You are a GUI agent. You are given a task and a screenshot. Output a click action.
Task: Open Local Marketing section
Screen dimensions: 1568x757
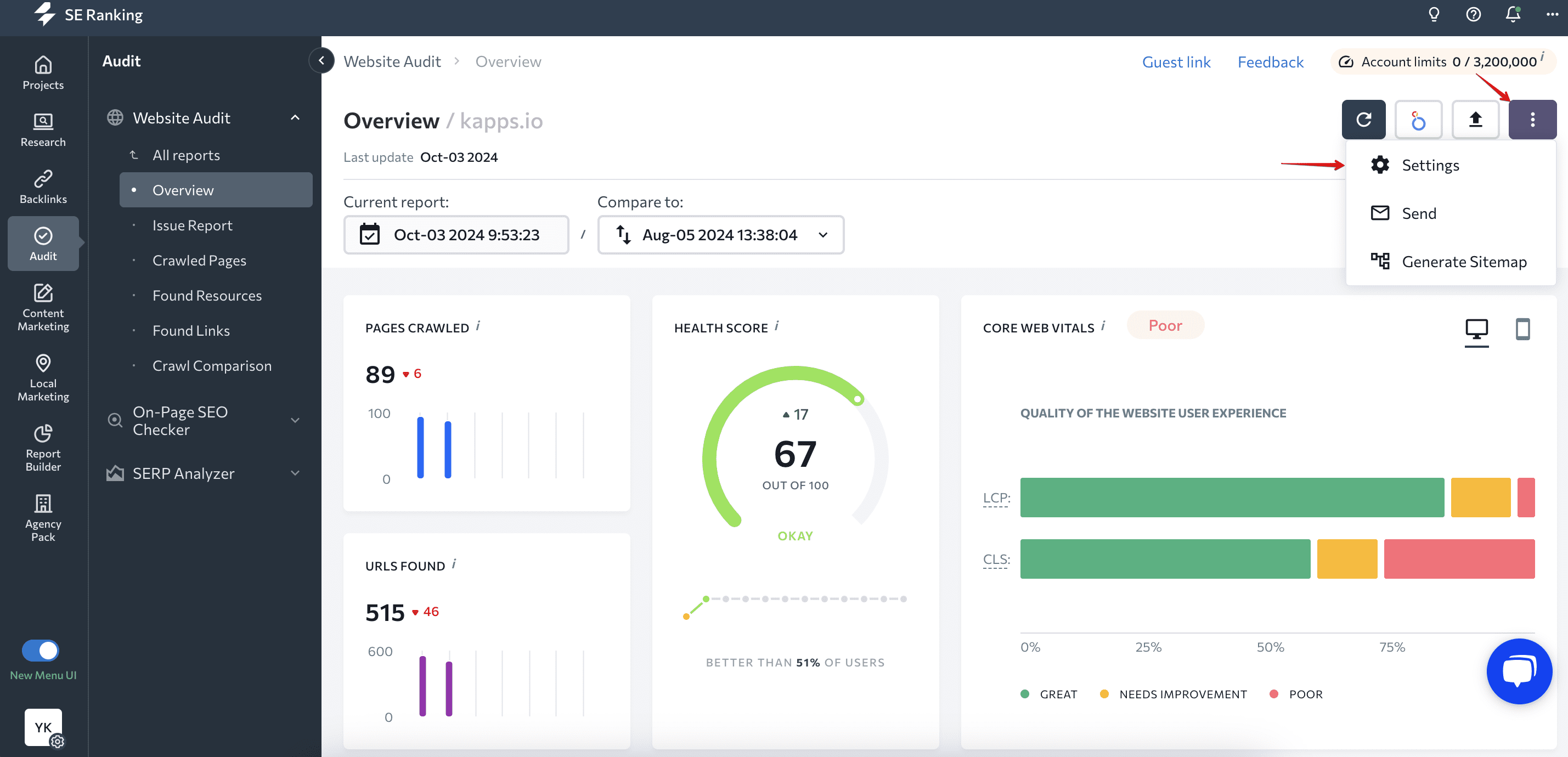click(x=43, y=377)
